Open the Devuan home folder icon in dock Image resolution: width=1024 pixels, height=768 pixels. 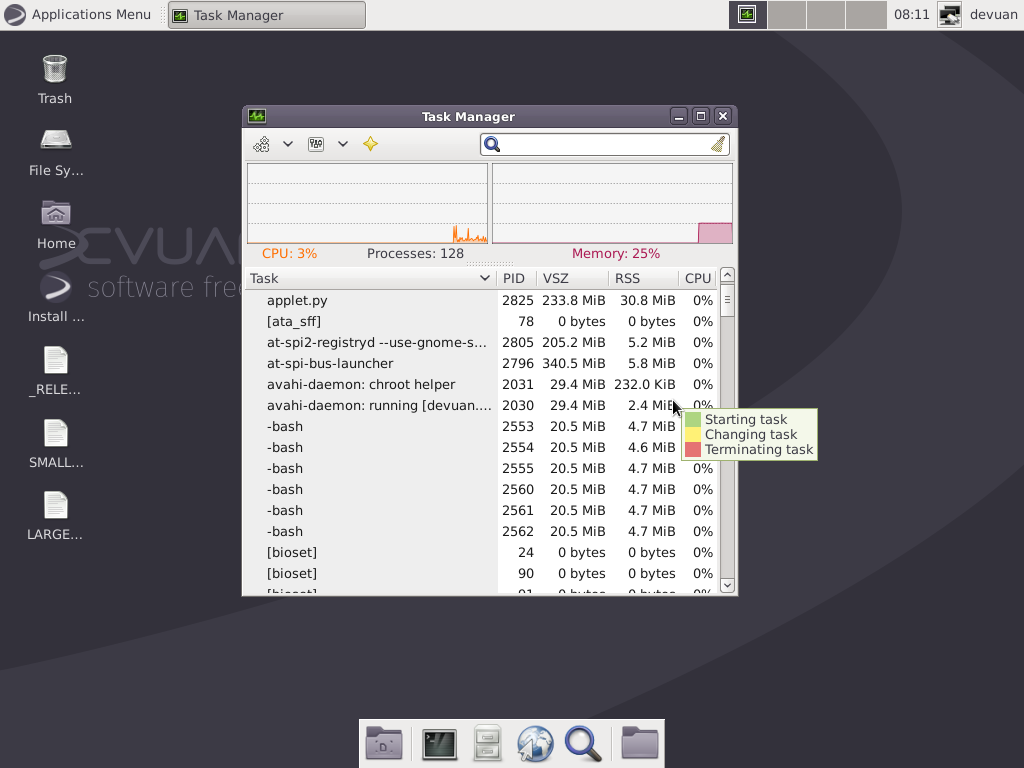pos(384,743)
